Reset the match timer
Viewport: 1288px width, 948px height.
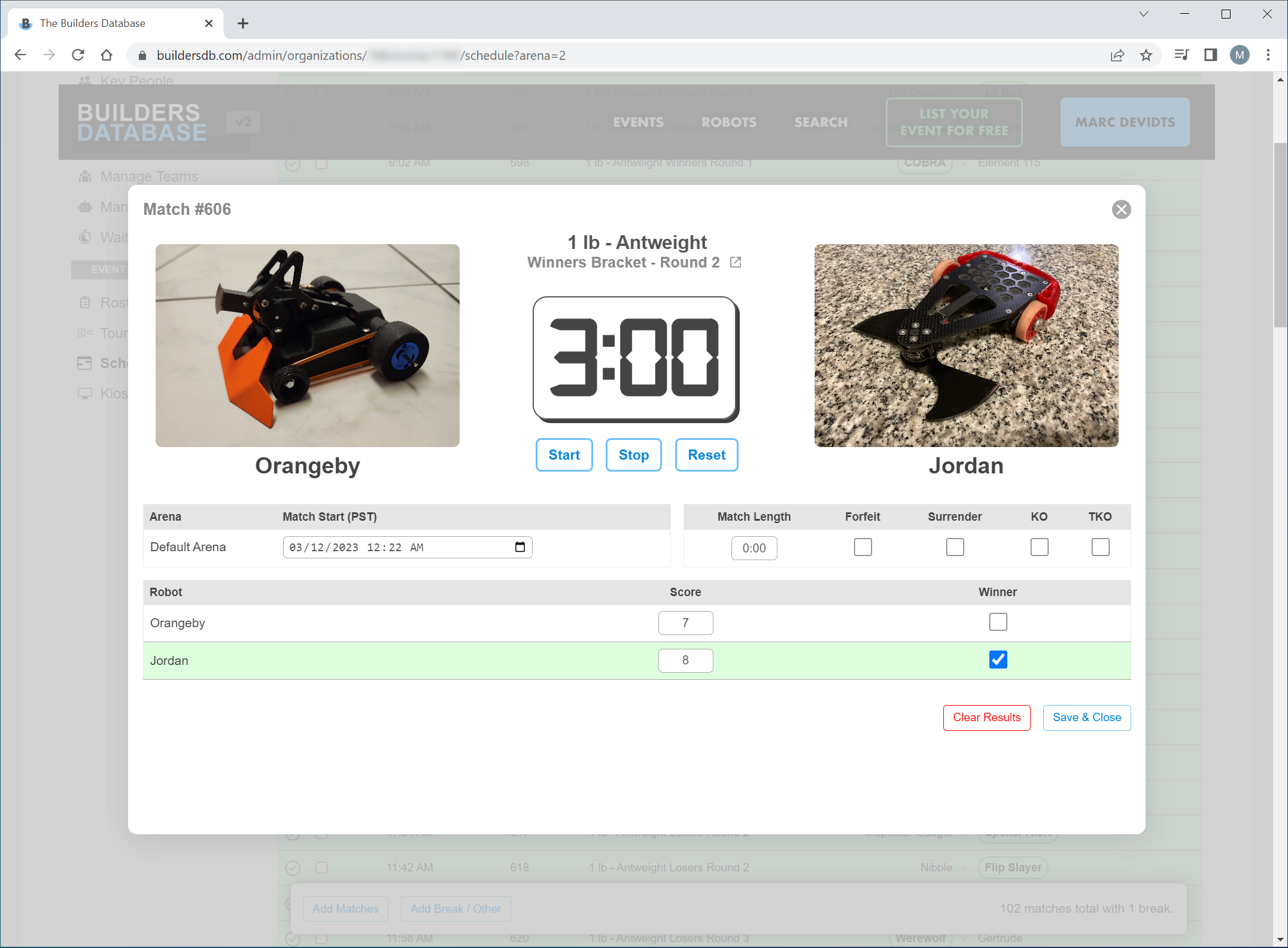coord(706,455)
